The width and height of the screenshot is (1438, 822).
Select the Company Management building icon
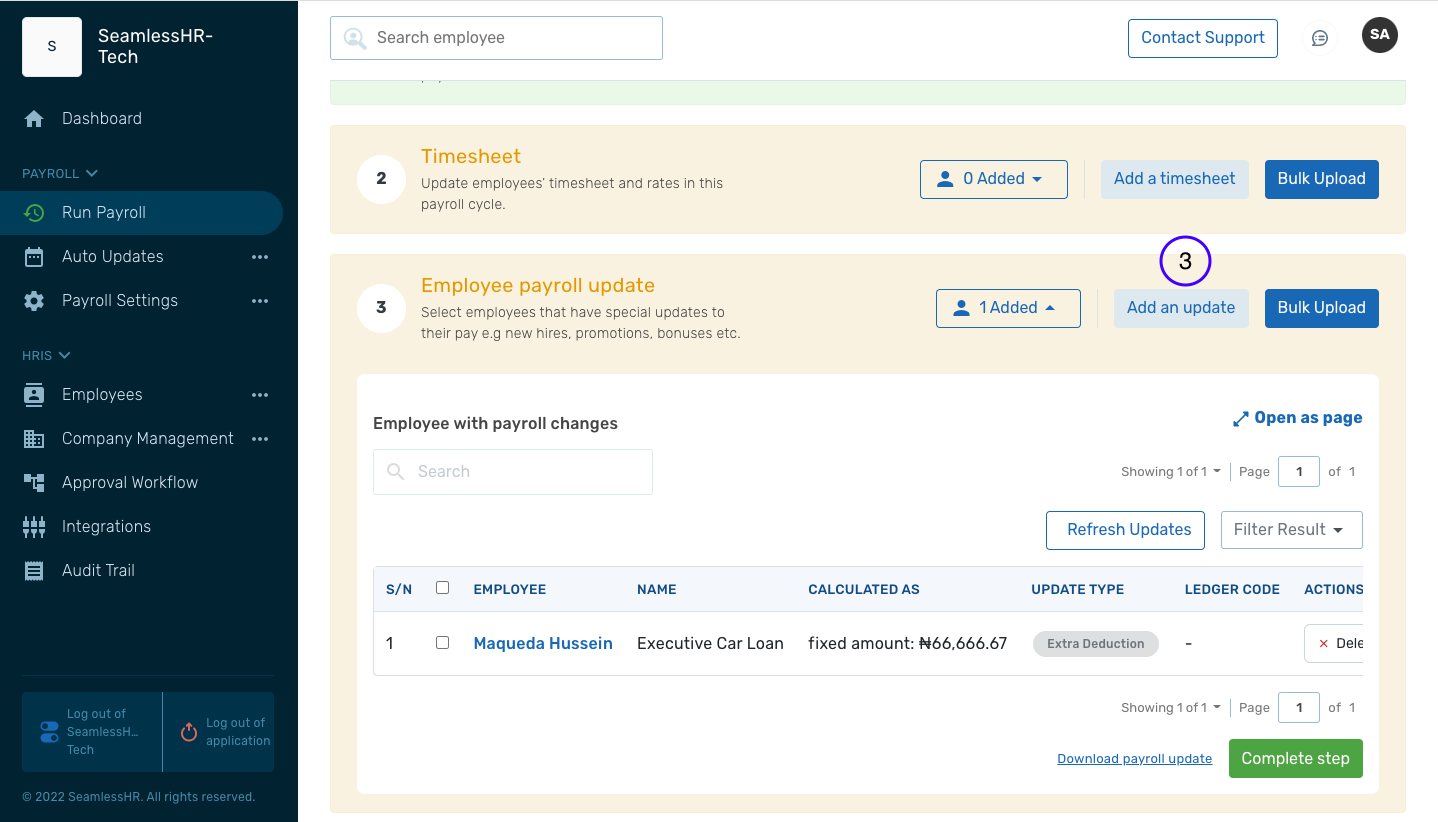(x=34, y=438)
